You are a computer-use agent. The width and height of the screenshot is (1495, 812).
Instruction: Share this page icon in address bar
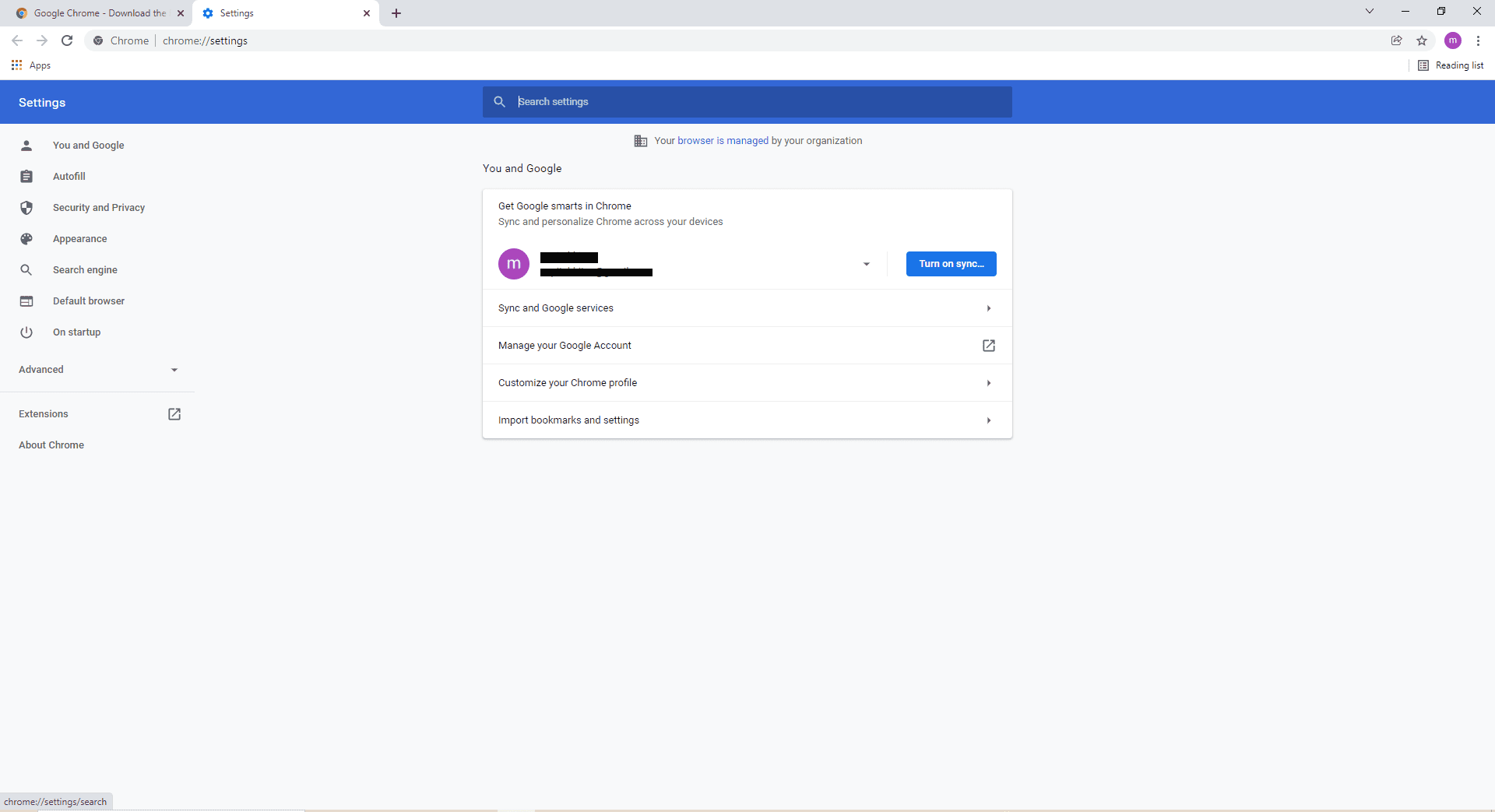(1397, 40)
